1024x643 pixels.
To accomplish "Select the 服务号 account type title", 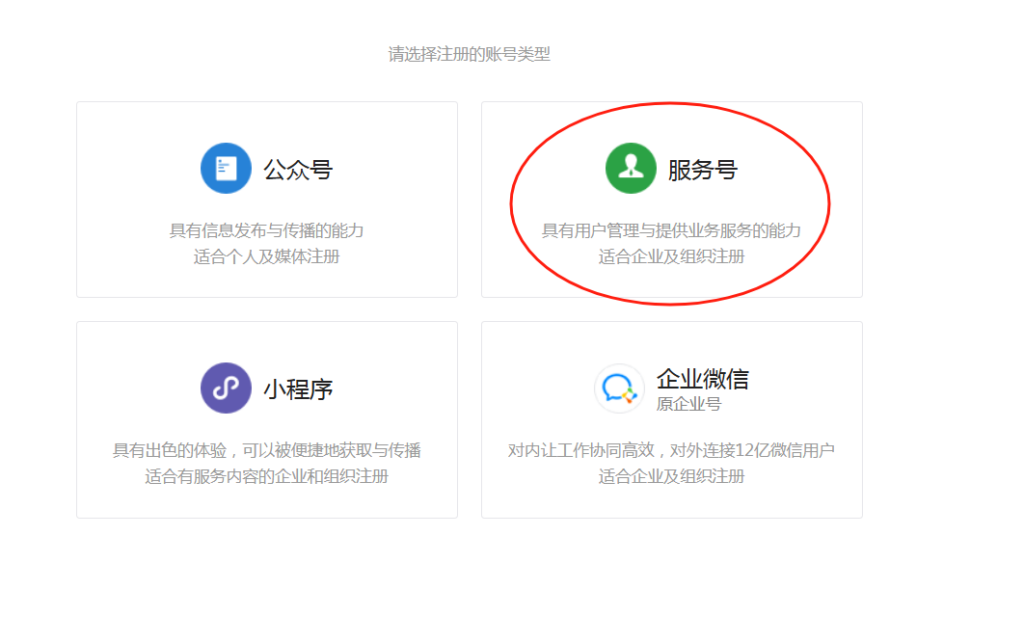I will pos(703,170).
